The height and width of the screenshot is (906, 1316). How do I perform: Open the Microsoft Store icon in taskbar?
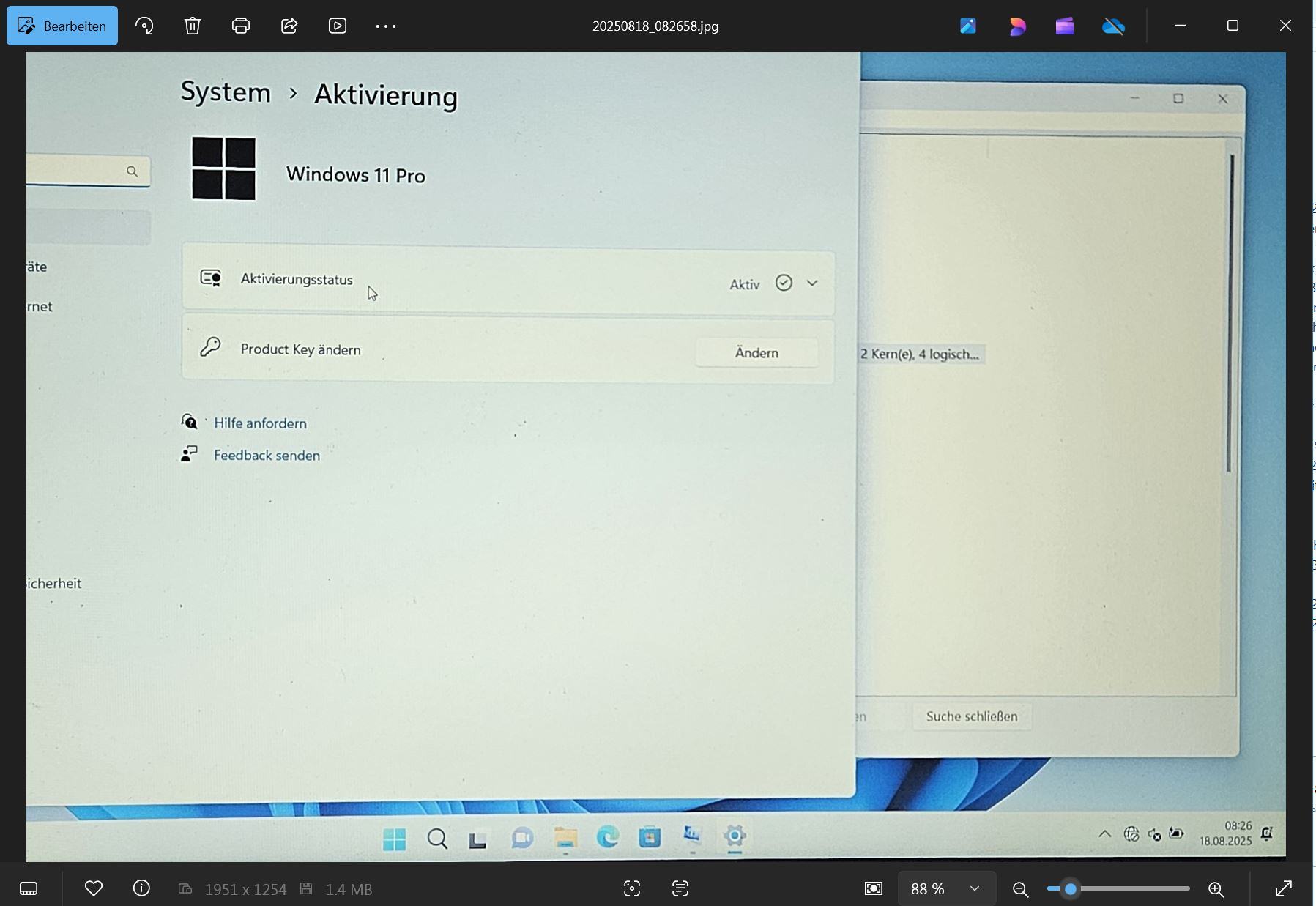(650, 836)
